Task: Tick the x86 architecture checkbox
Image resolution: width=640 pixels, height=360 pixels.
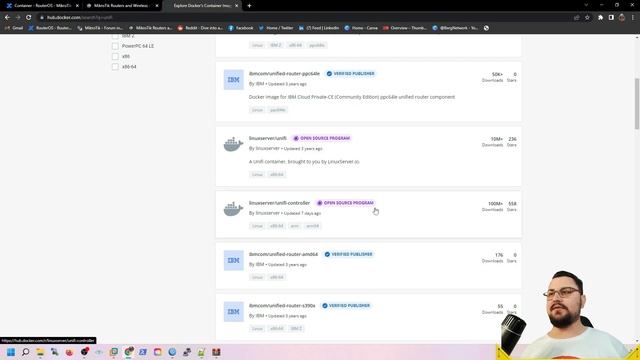Action: 115,56
